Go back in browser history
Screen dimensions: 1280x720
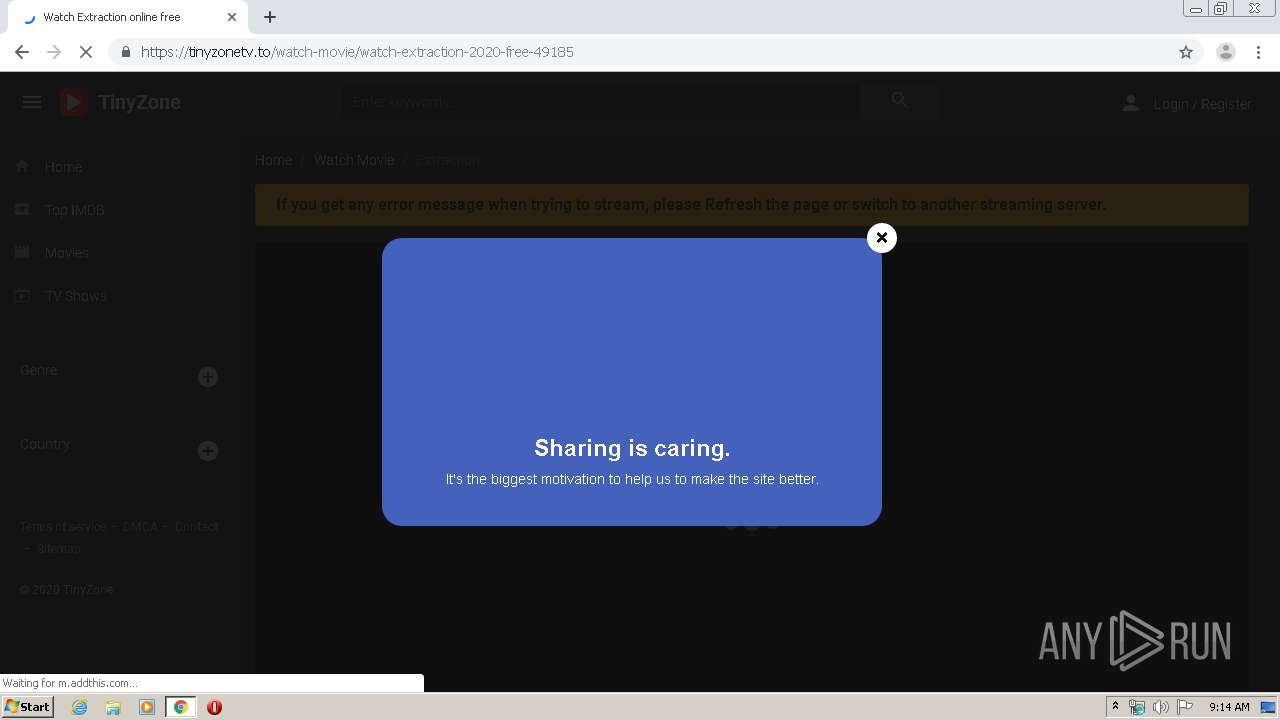[22, 52]
